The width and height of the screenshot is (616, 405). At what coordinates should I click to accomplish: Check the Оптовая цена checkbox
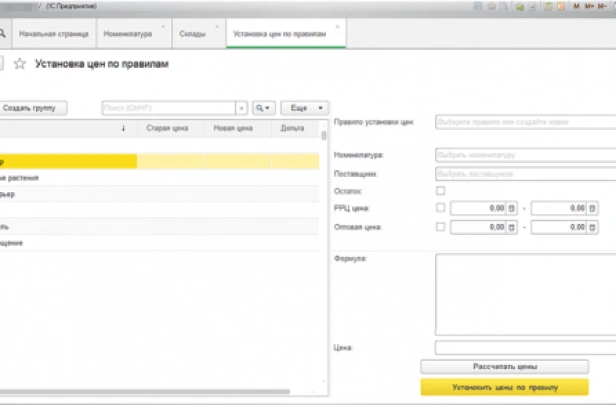441,227
